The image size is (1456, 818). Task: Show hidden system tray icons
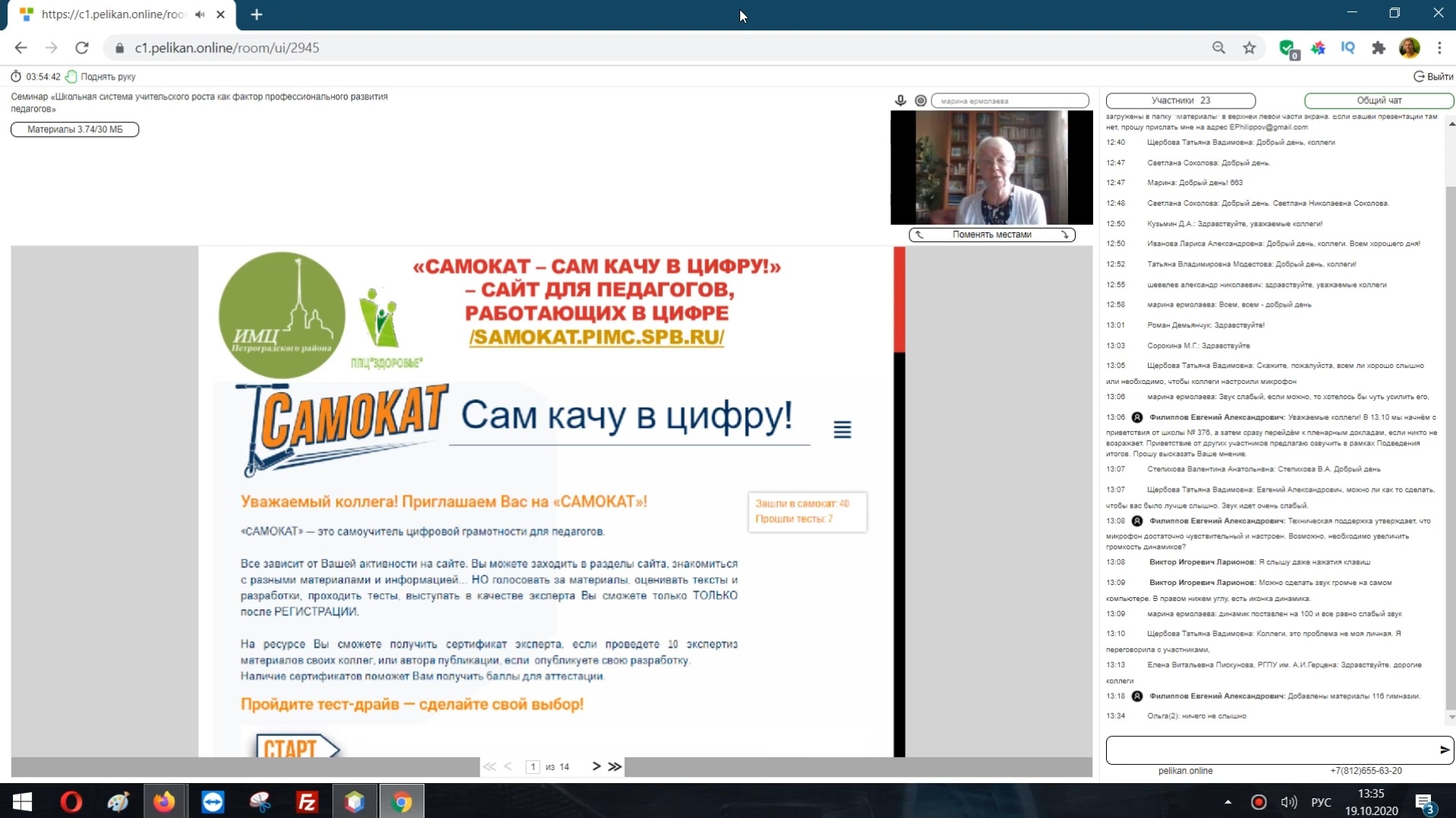point(1228,802)
